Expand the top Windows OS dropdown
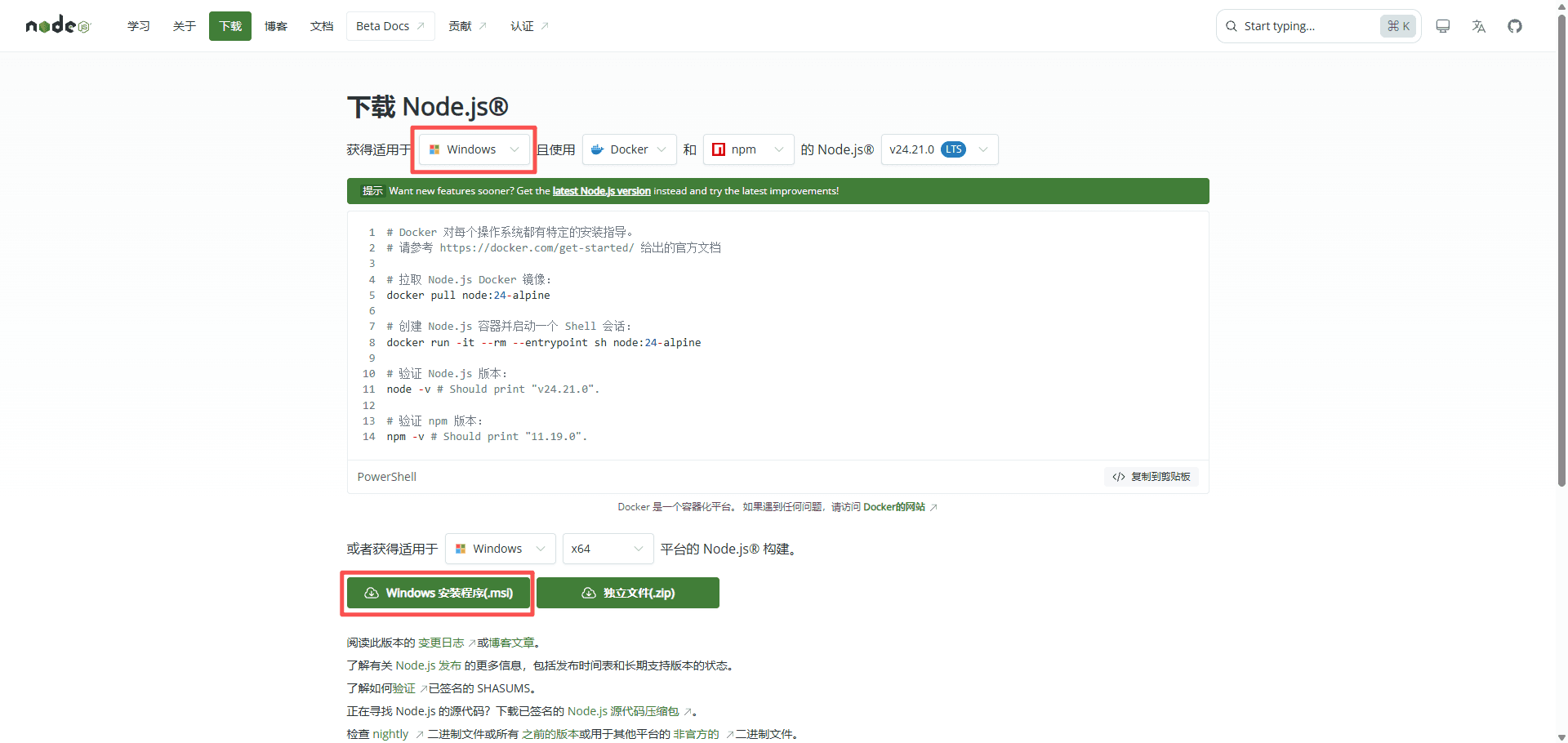This screenshot has width=1568, height=743. click(474, 149)
